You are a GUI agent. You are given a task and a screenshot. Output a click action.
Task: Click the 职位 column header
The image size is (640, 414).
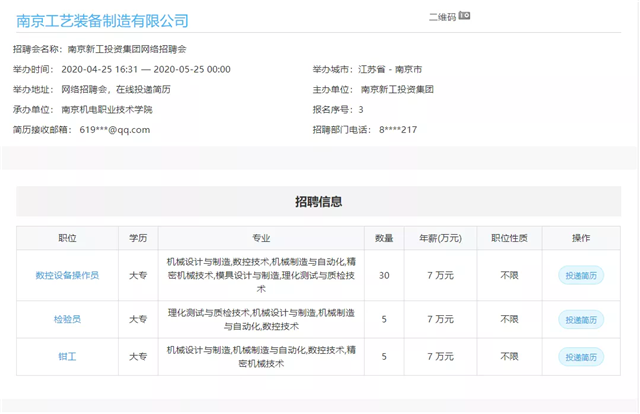[67, 238]
